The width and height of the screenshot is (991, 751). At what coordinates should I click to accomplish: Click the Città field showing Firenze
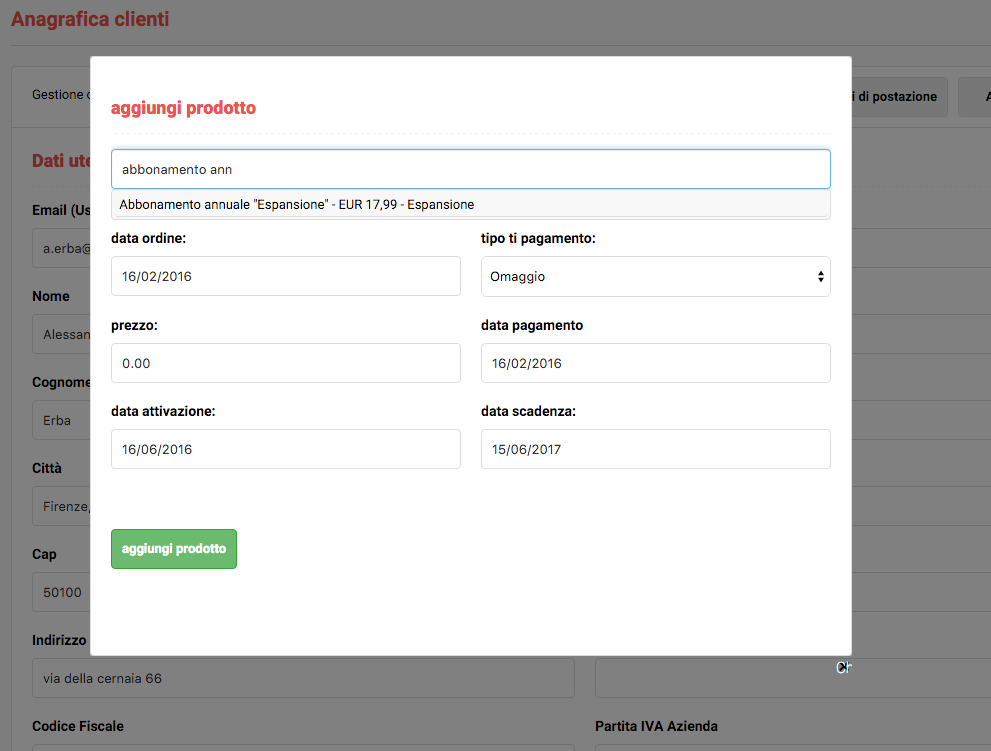[60, 506]
